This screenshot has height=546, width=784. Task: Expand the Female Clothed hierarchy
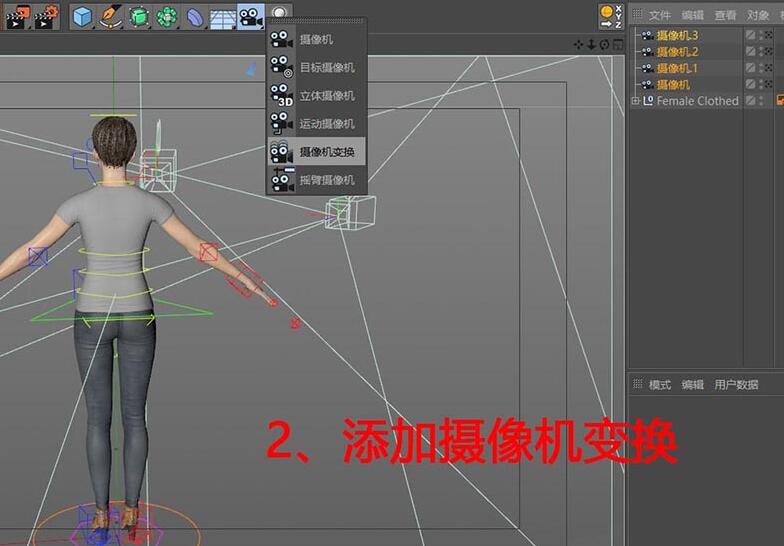coord(635,101)
